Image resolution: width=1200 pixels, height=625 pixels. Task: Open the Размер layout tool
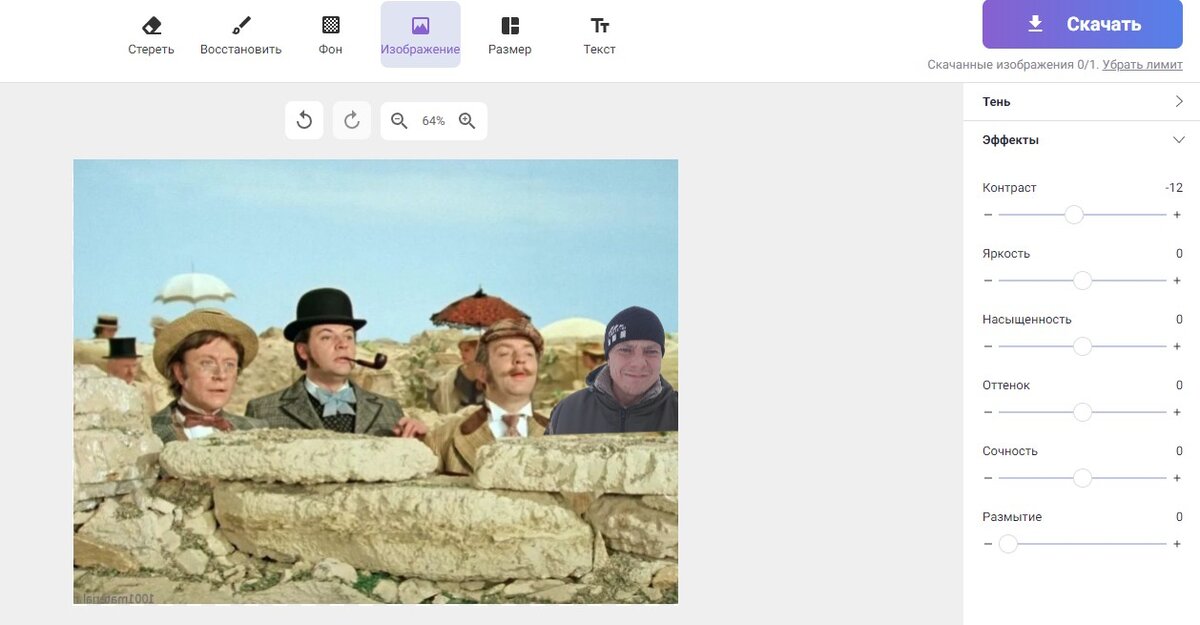tap(510, 35)
